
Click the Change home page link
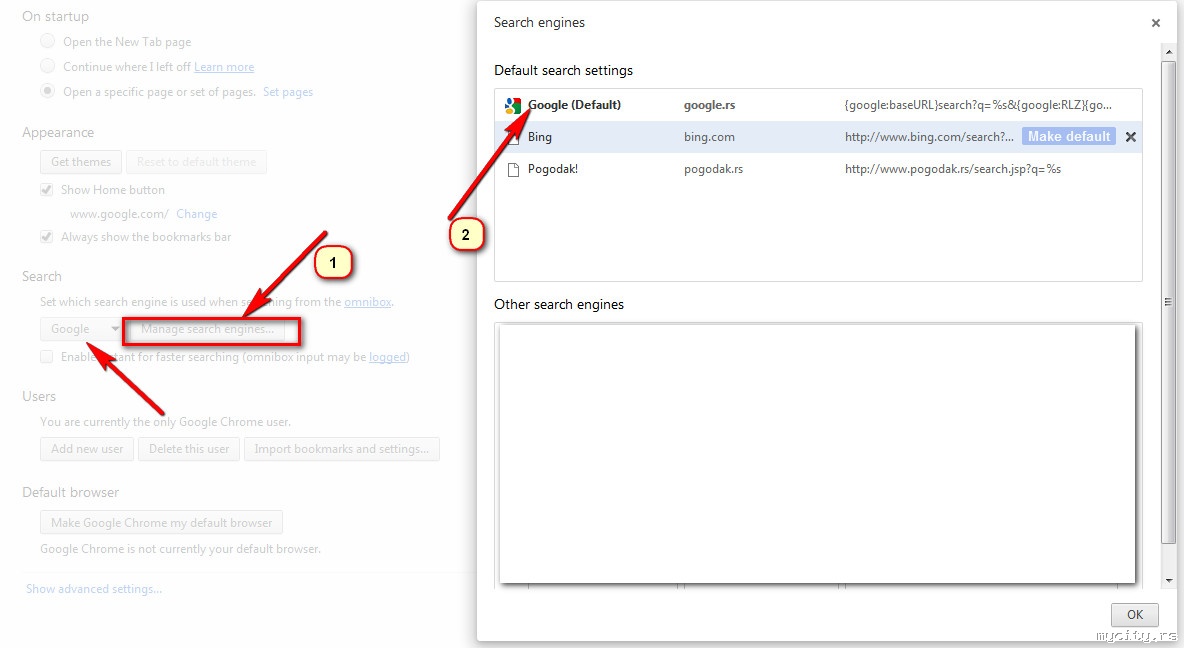click(x=196, y=214)
